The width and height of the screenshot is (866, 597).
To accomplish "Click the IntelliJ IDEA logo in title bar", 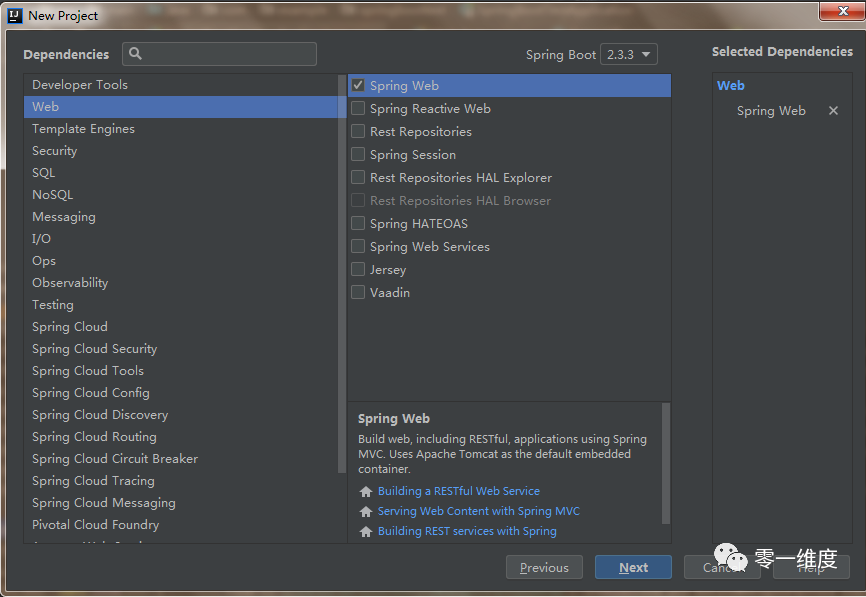I will 15,15.
